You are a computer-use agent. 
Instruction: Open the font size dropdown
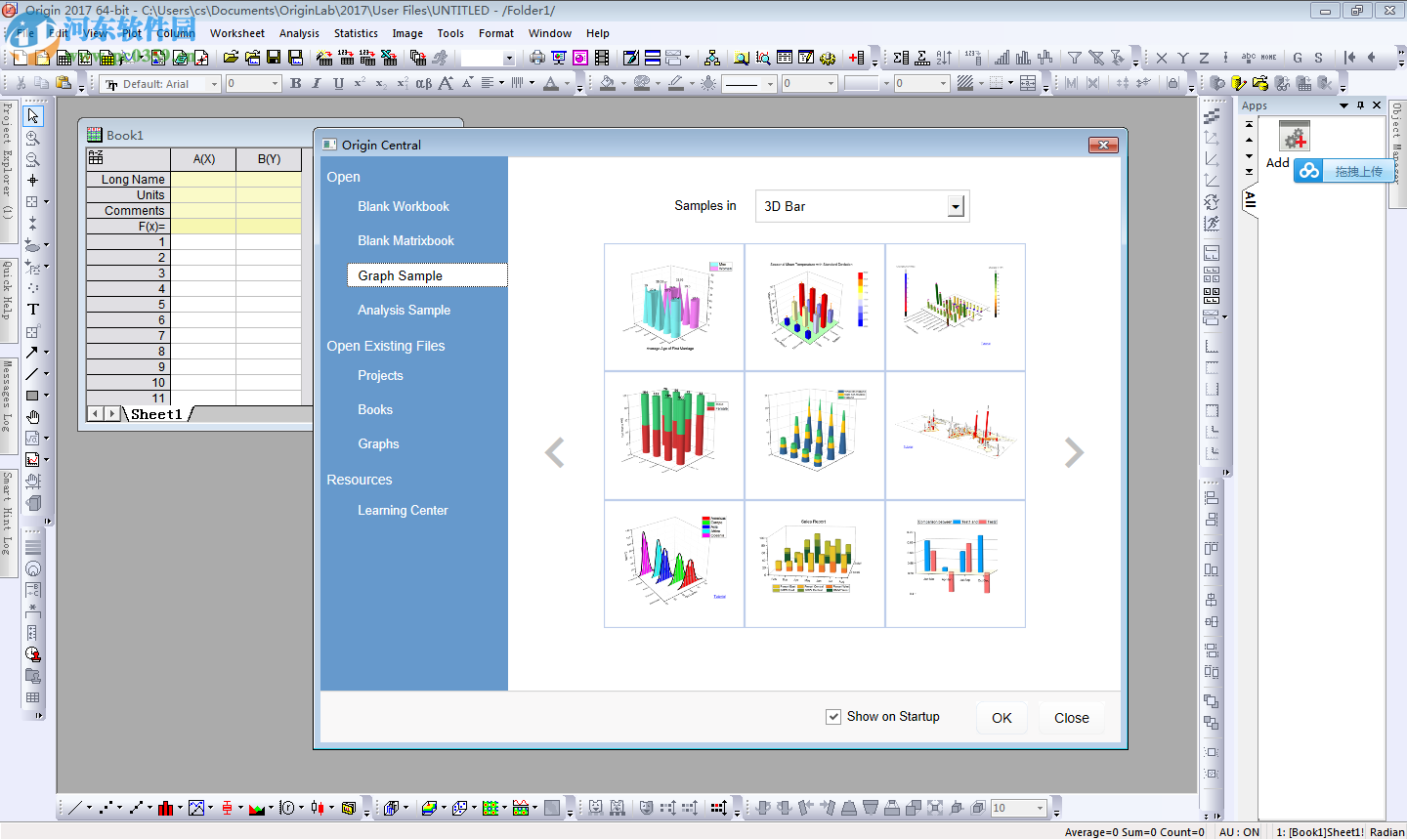click(275, 84)
